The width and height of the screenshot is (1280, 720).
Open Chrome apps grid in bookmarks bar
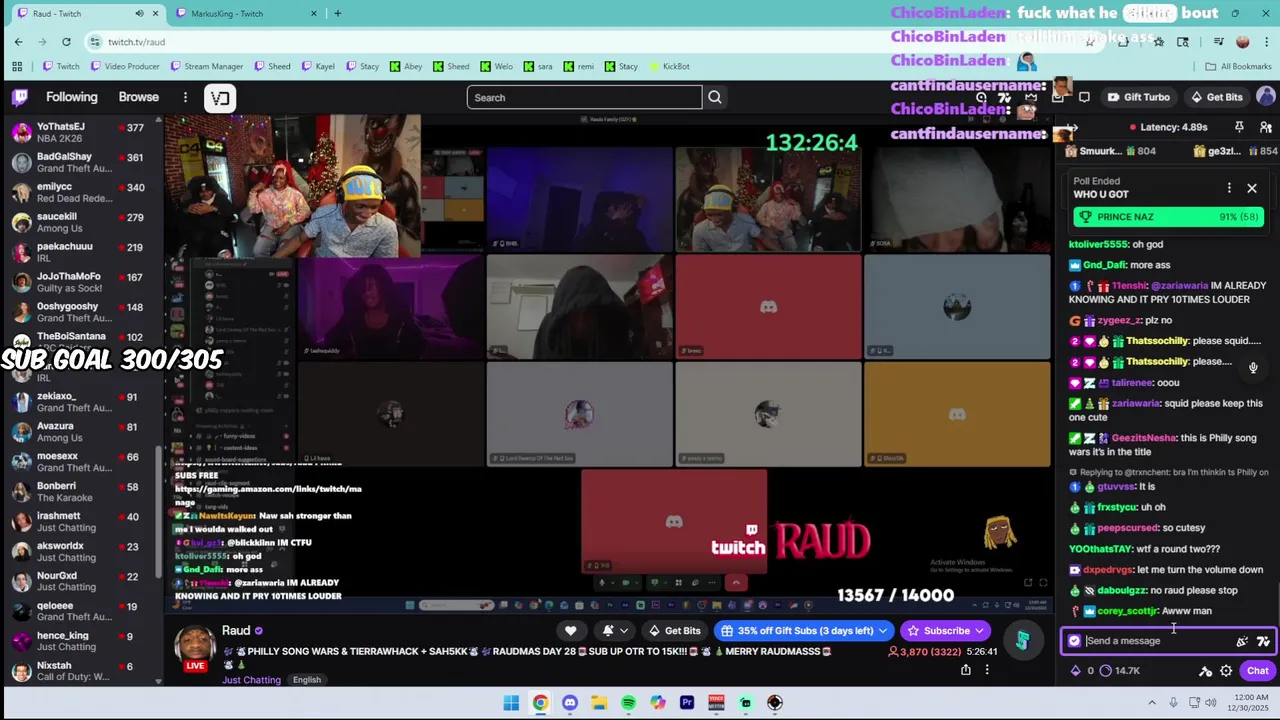17,66
